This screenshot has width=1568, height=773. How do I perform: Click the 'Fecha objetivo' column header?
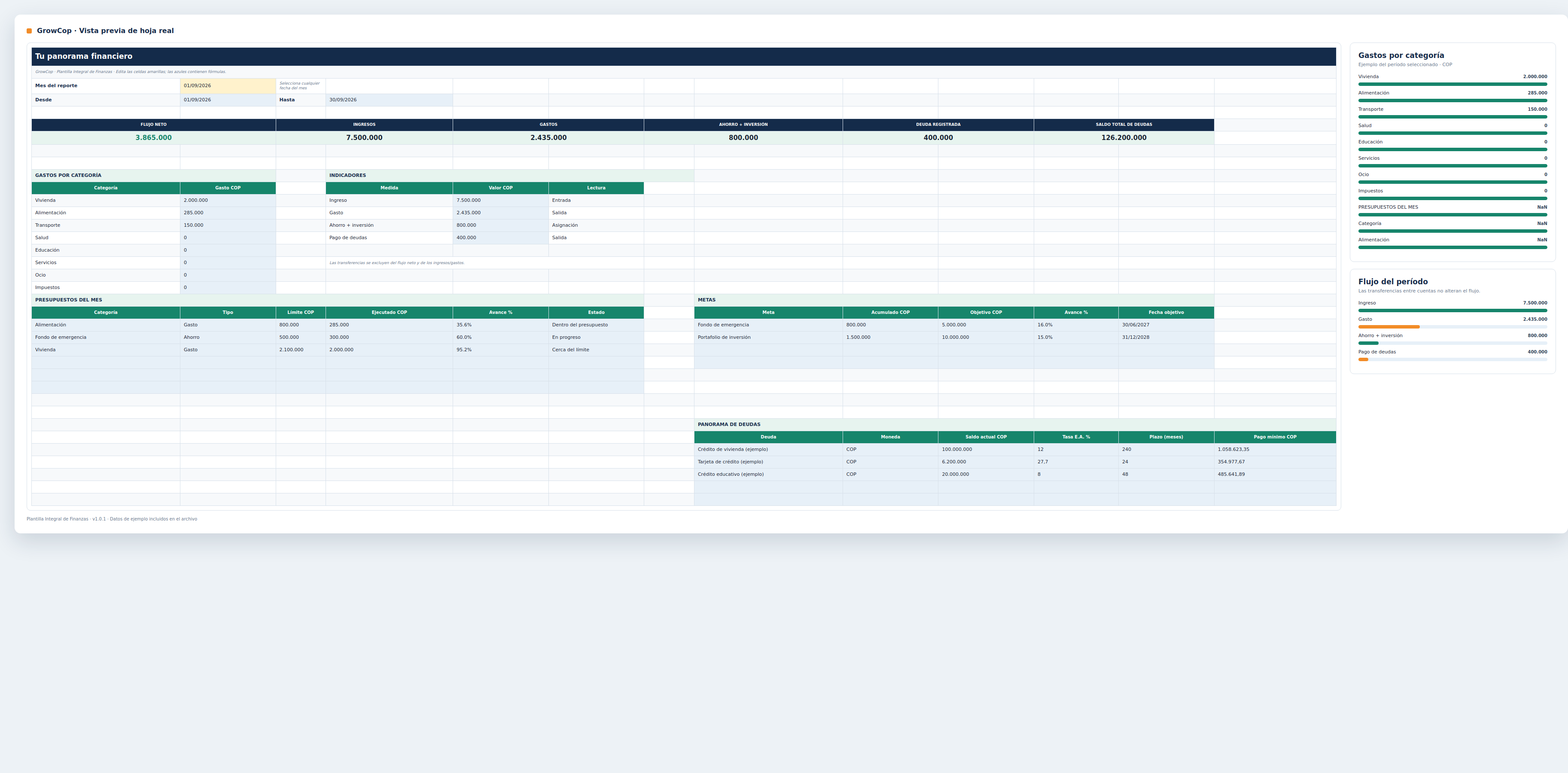(x=1166, y=313)
